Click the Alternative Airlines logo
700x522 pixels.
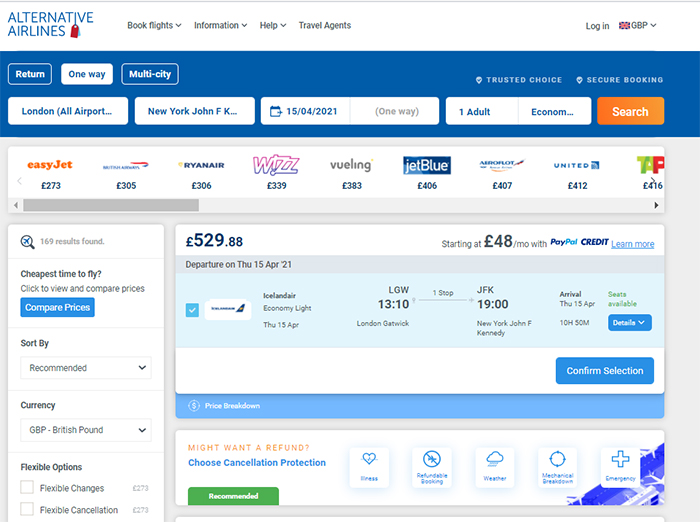point(50,25)
